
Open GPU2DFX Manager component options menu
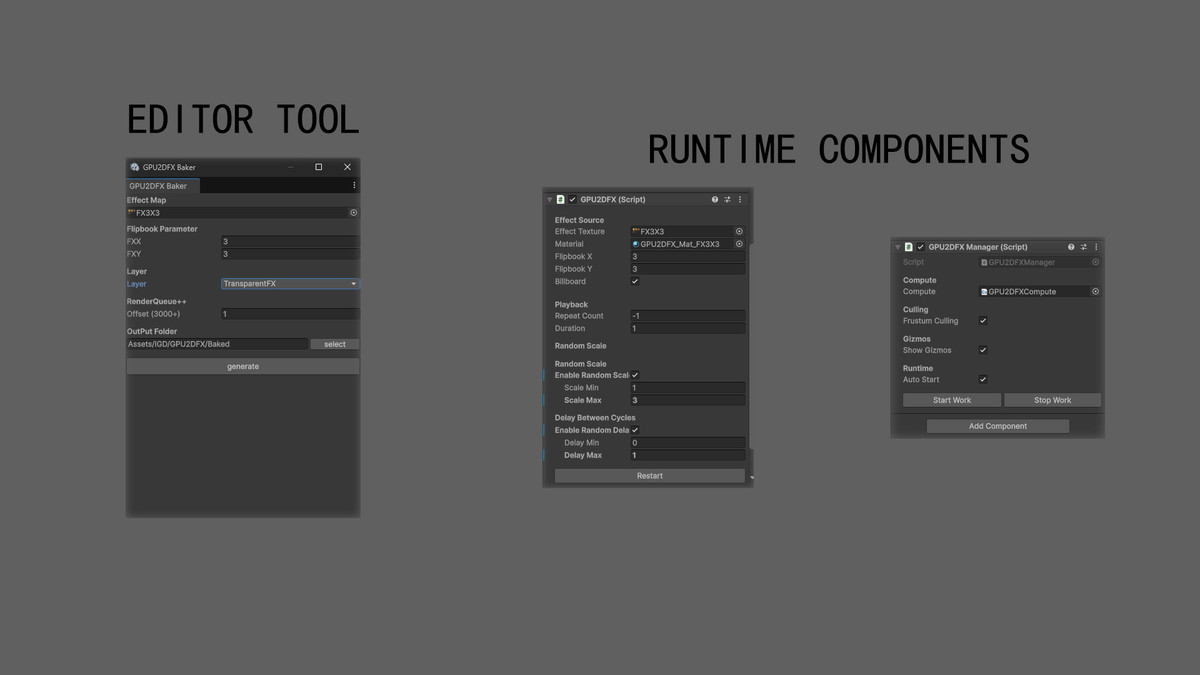[1096, 247]
